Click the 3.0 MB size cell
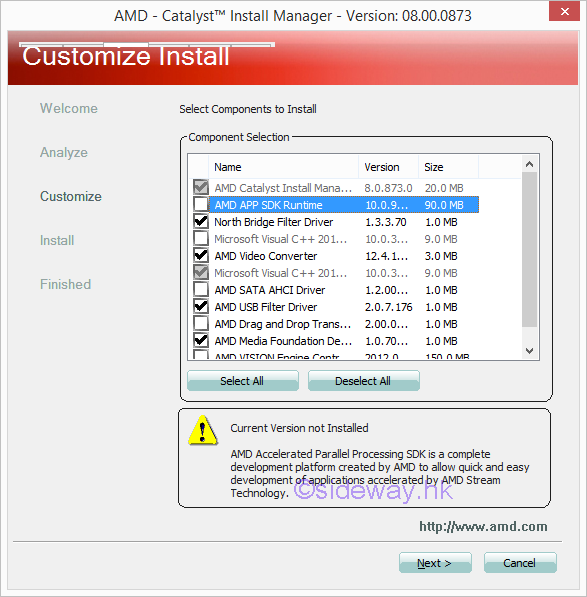 click(441, 256)
